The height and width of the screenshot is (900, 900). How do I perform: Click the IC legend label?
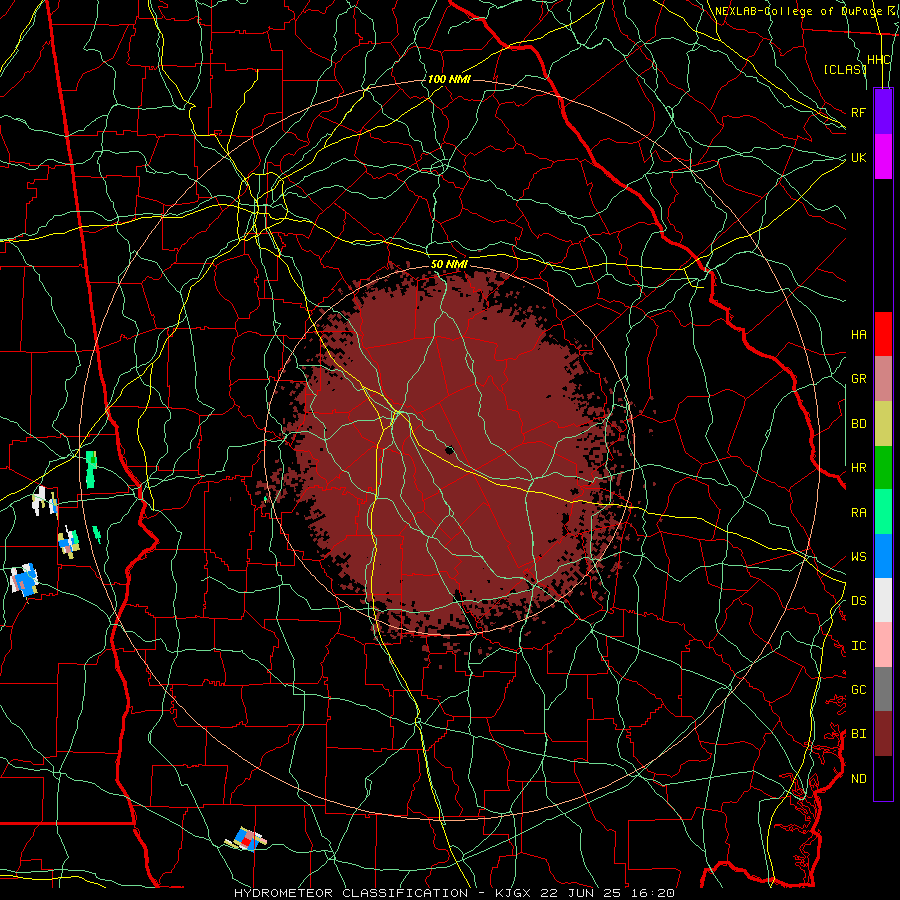click(858, 646)
